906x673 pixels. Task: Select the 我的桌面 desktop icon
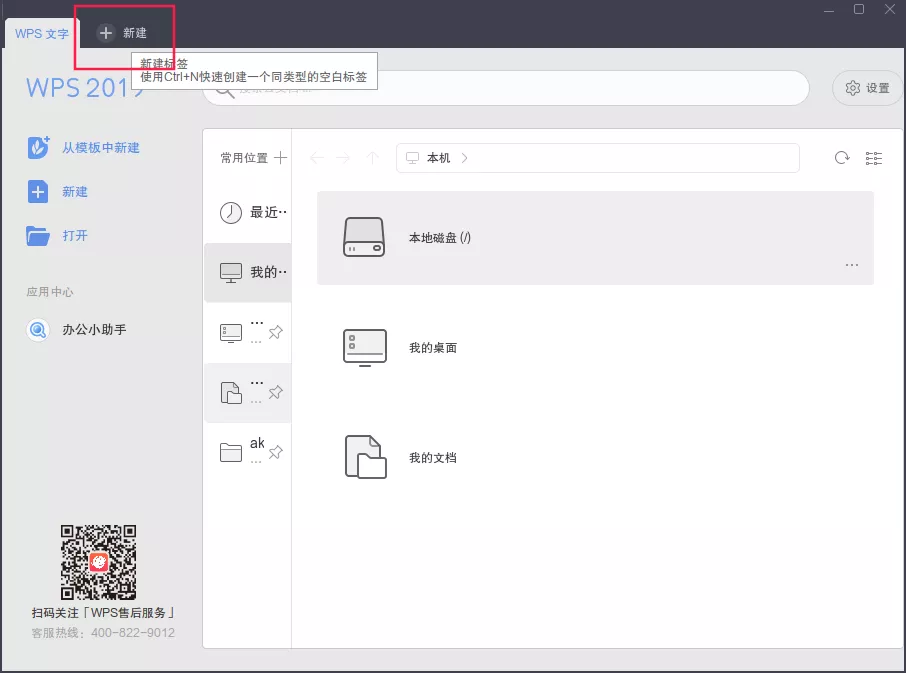click(365, 348)
